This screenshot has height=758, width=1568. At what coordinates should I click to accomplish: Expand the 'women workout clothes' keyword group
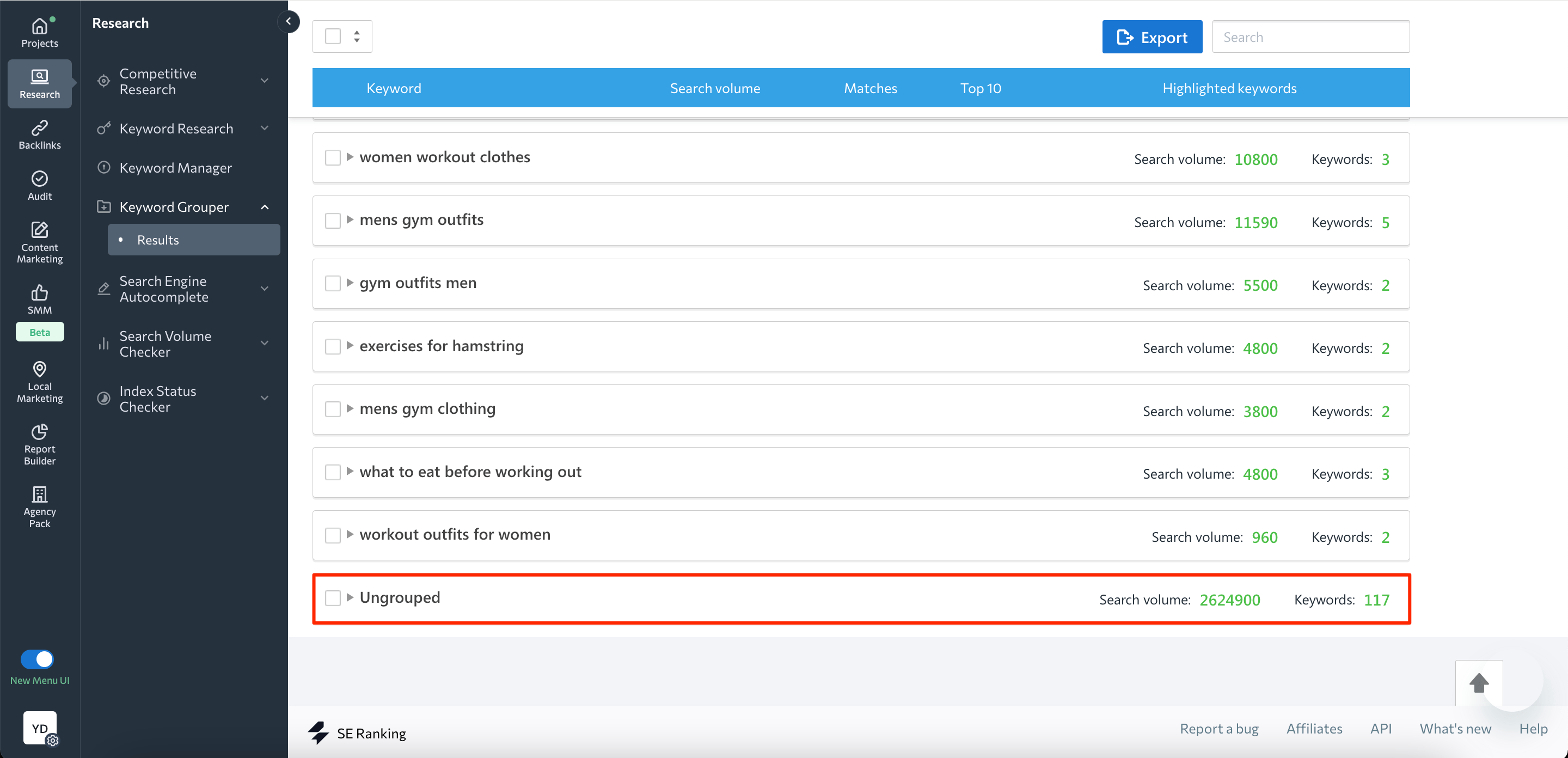pyautogui.click(x=350, y=157)
